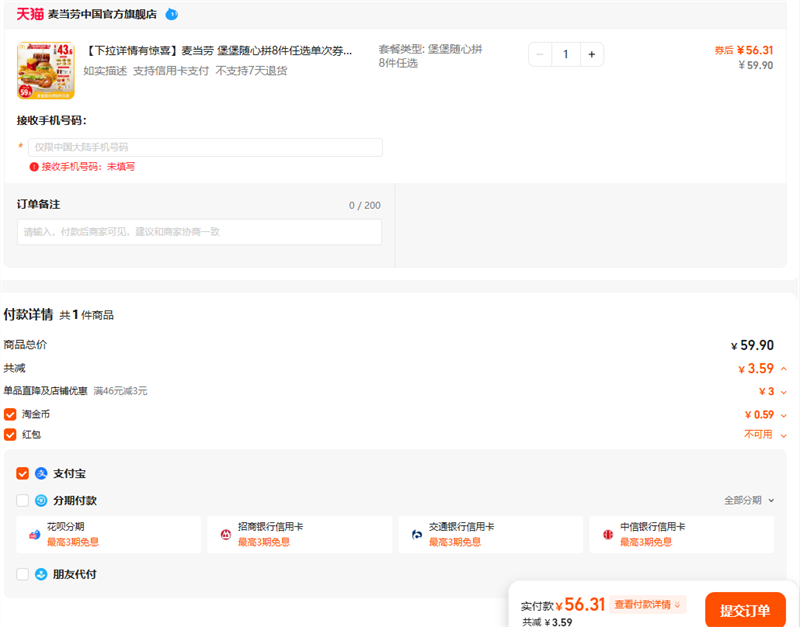Uncheck the 淘金币 checkbox

(x=10, y=414)
